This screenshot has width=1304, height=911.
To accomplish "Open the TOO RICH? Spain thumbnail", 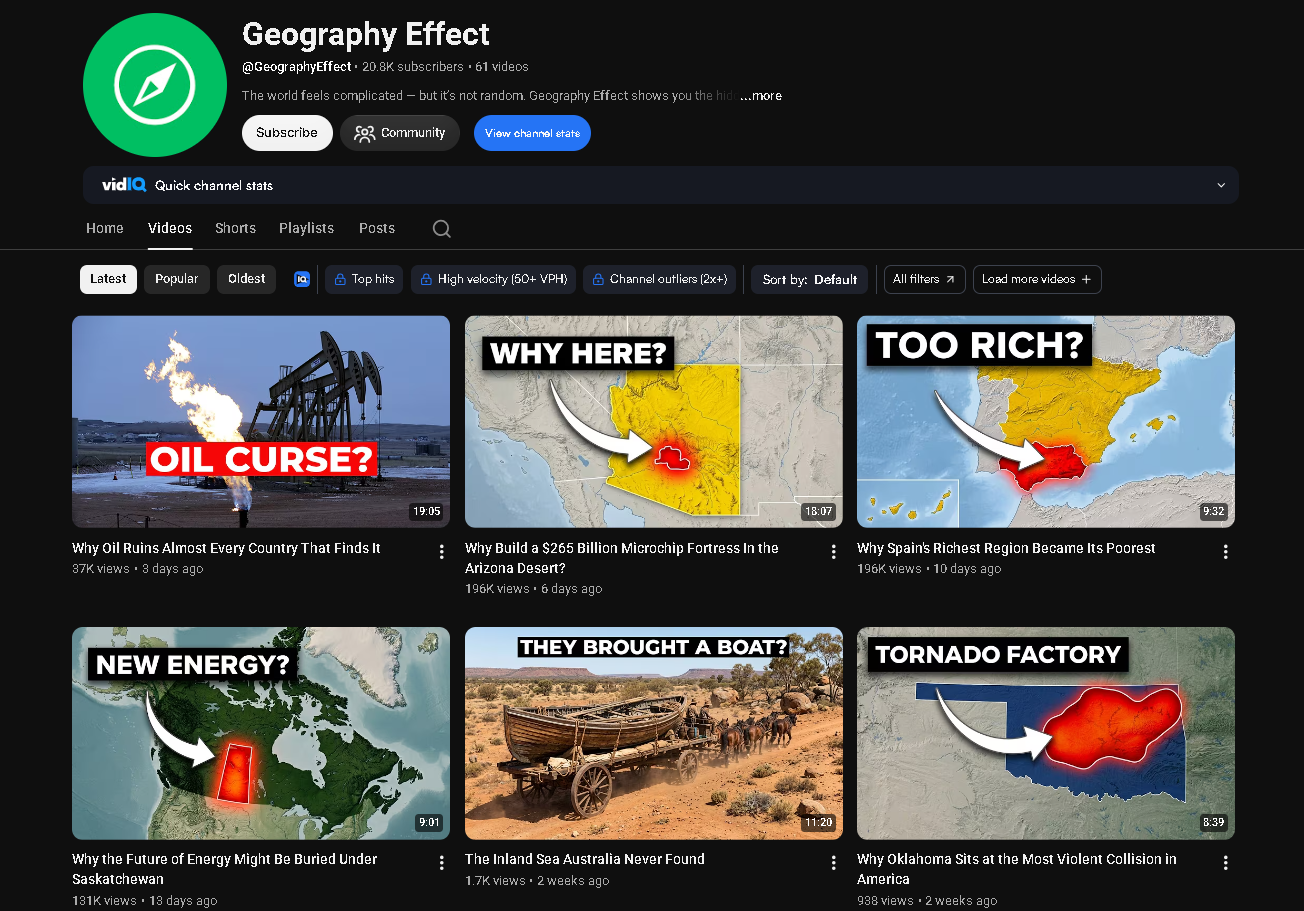I will click(1046, 421).
